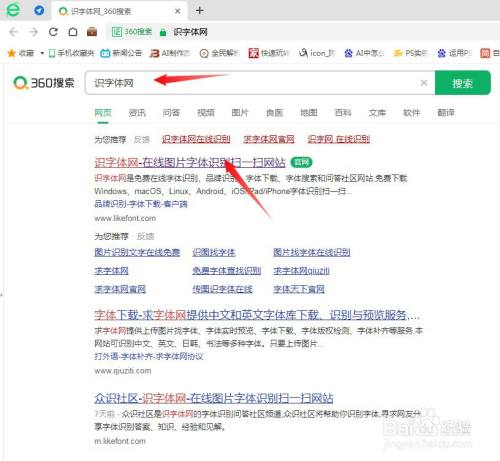Click the address bar text 识字体网
Image resolution: width=500 pixels, height=461 pixels.
[x=190, y=32]
